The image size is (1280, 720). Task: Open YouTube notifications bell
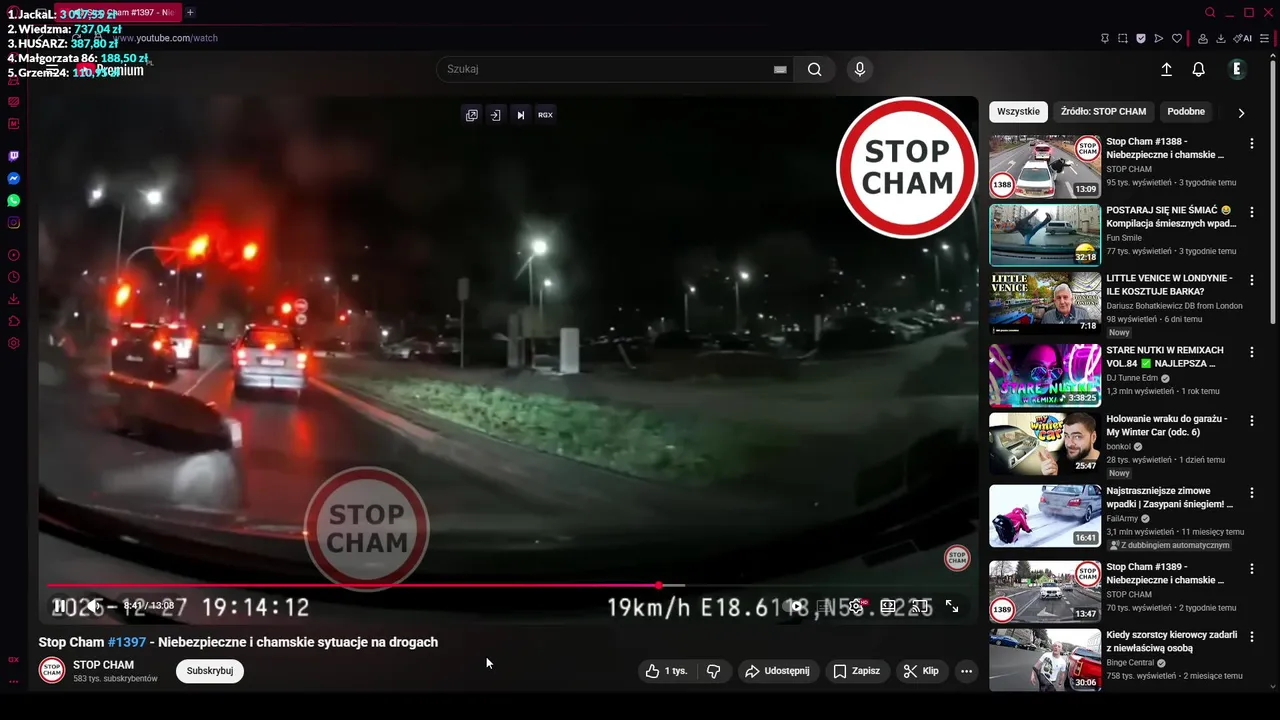point(1198,69)
